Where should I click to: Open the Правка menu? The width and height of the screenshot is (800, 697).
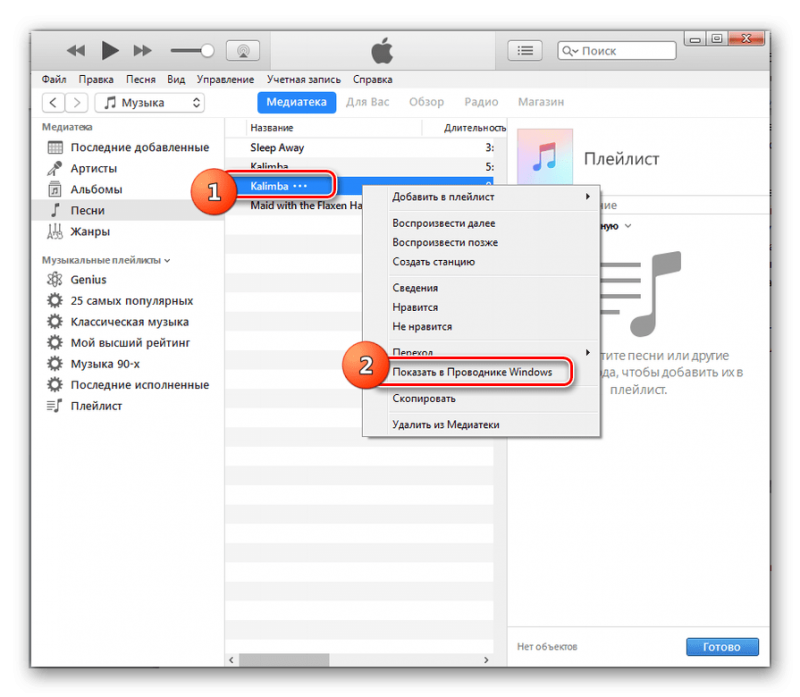[96, 78]
